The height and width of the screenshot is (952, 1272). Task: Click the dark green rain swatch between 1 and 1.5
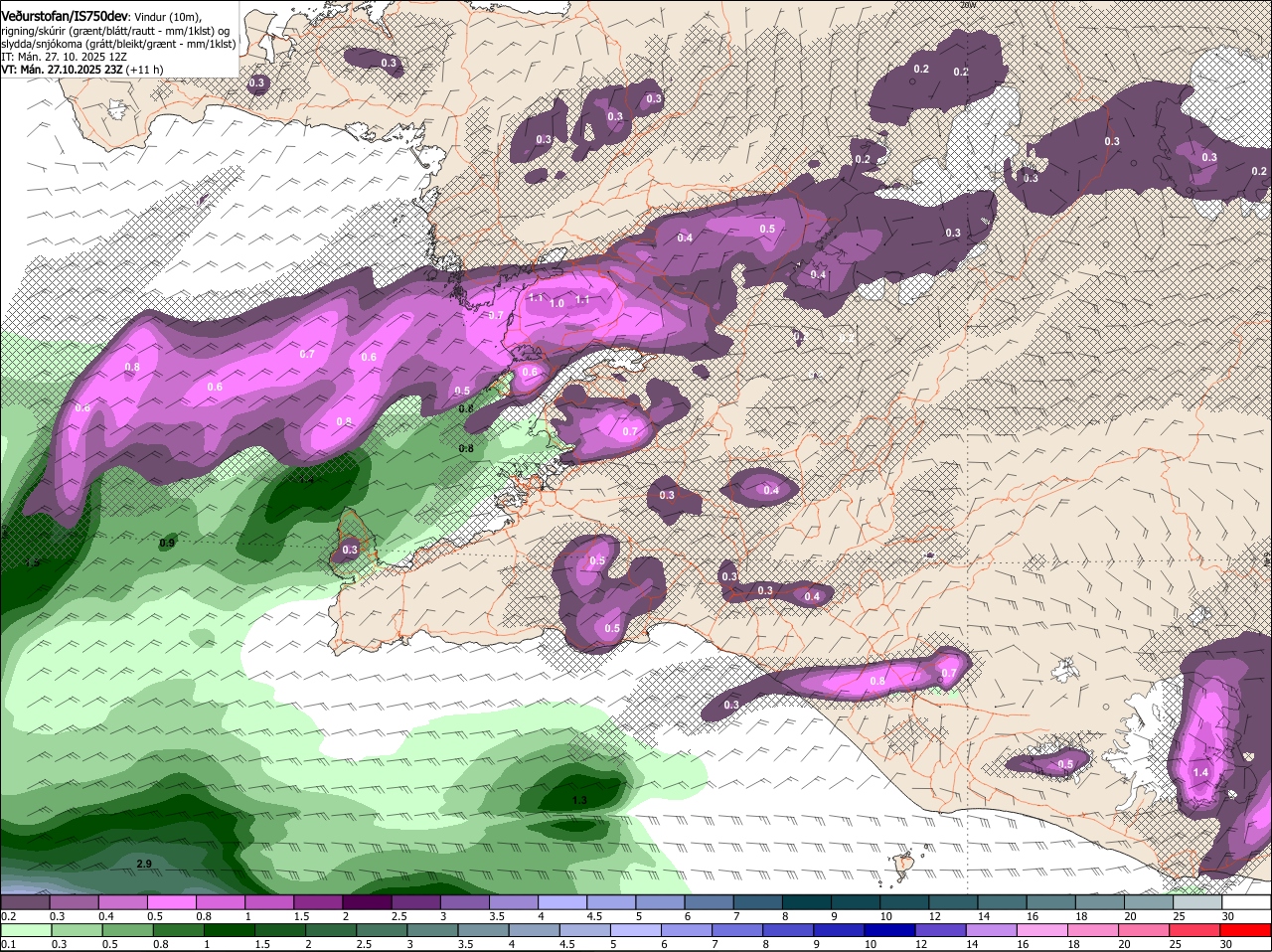229,931
